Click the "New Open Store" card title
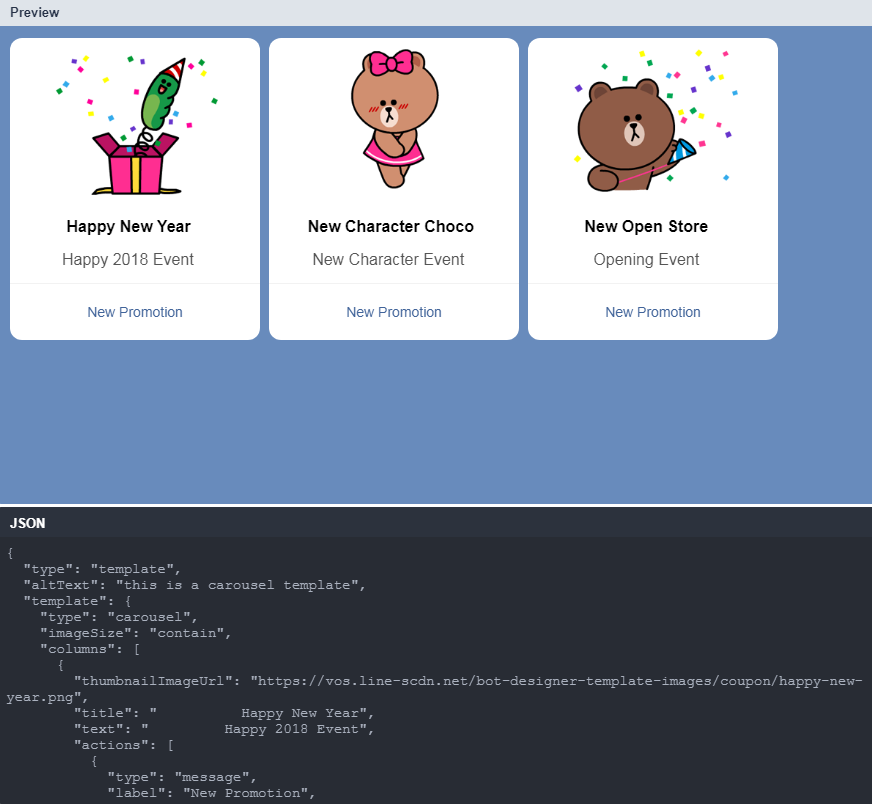Screen dimensions: 872x804 [646, 226]
